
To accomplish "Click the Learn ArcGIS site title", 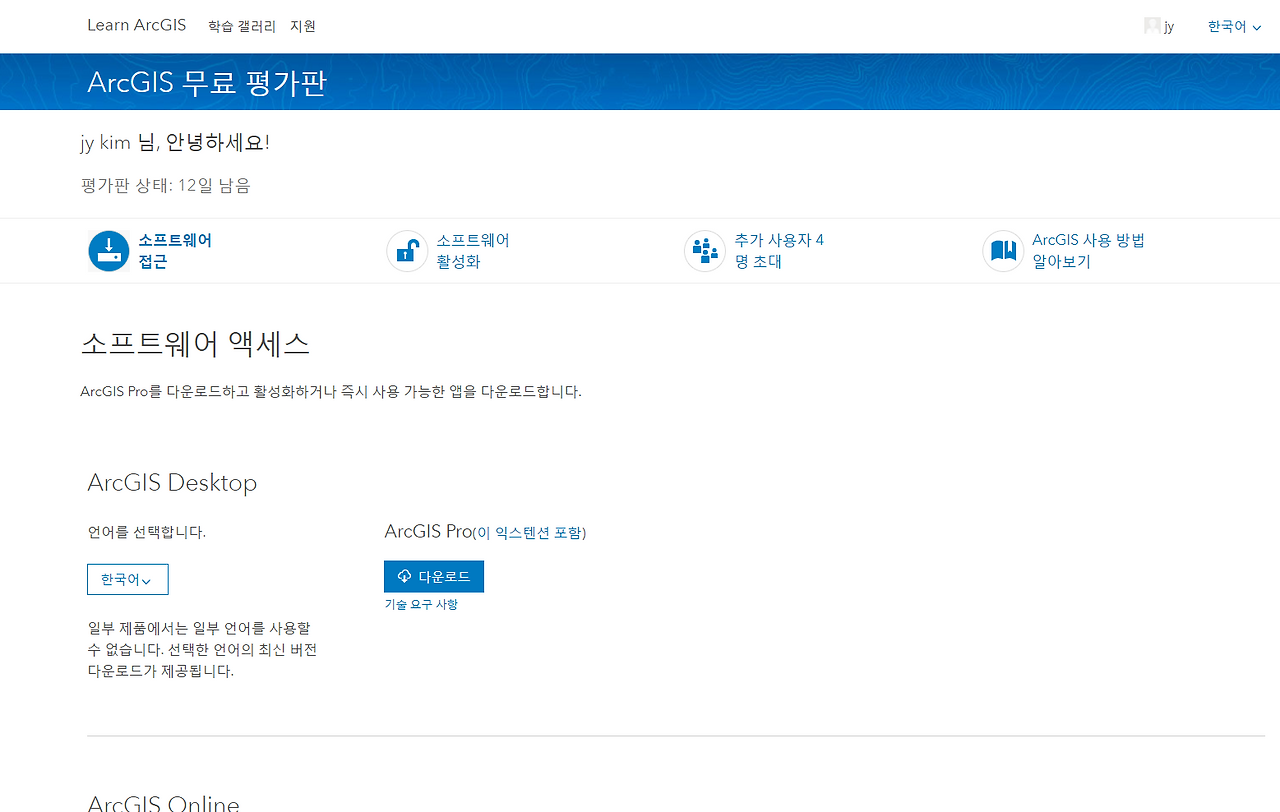I will (x=137, y=25).
